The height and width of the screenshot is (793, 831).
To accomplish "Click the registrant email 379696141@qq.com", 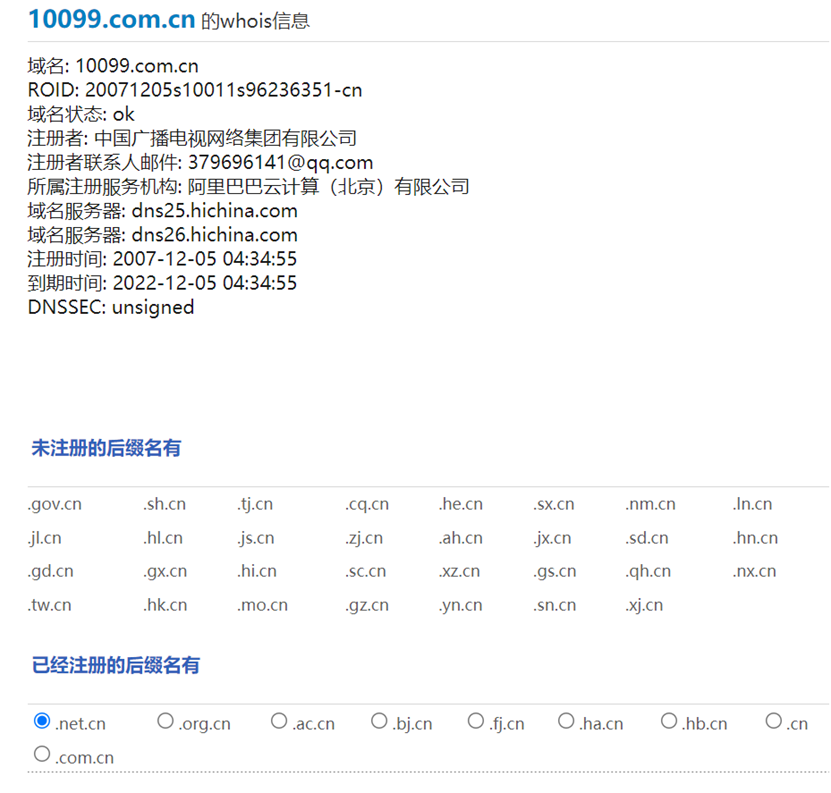I will click(280, 162).
